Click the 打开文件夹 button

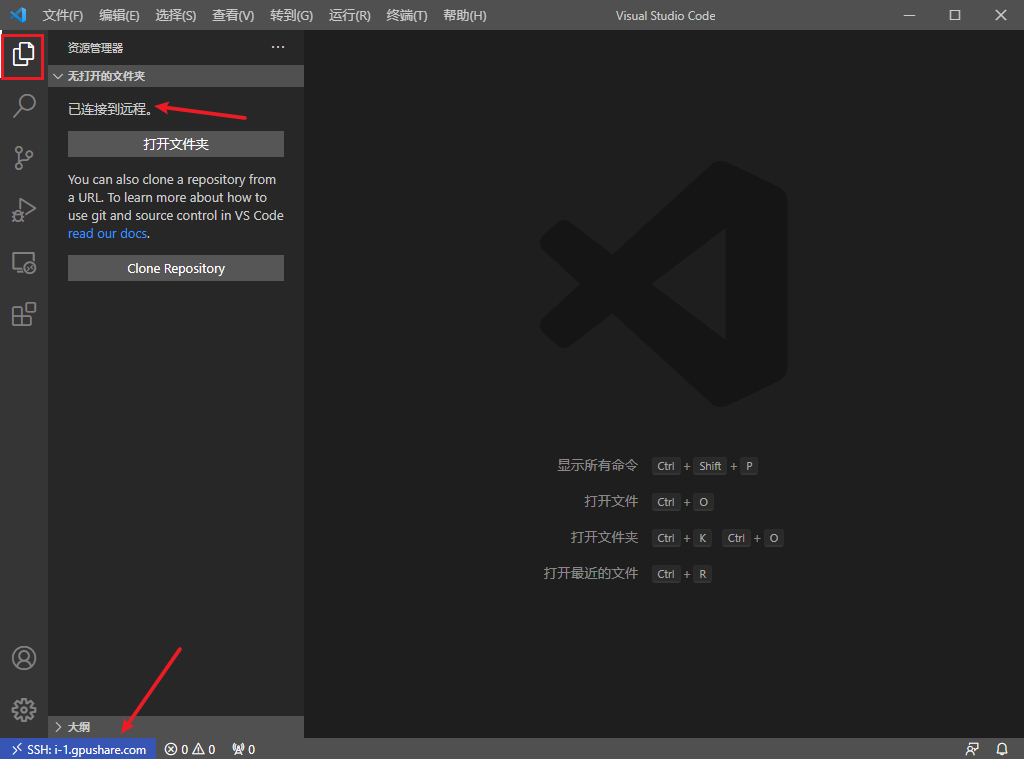click(176, 144)
